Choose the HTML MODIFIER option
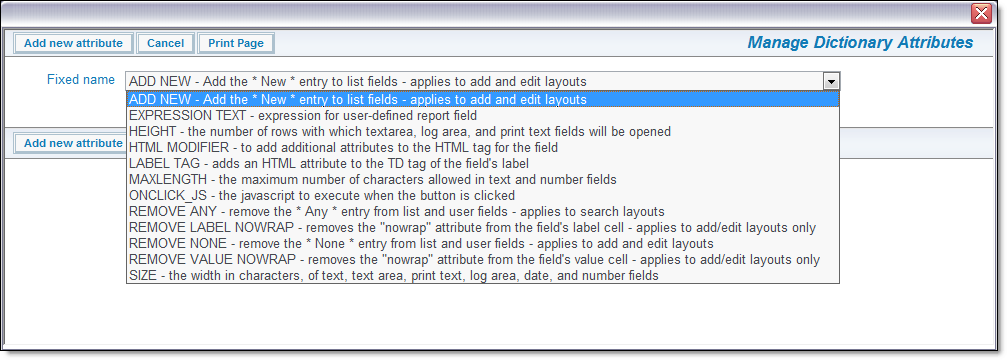 pos(482,148)
